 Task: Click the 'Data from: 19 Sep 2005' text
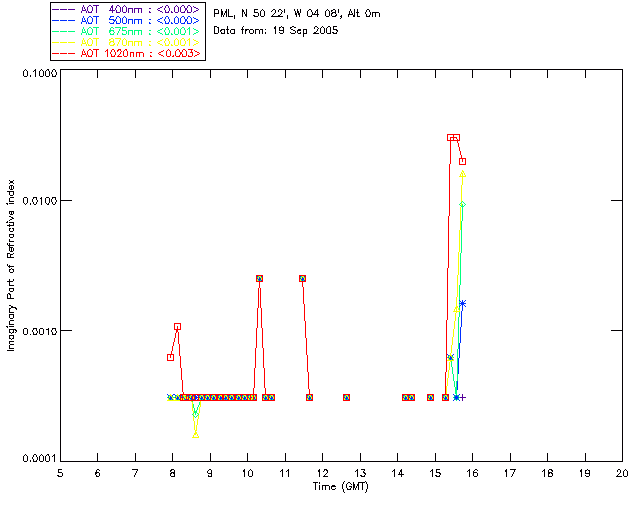pos(276,31)
